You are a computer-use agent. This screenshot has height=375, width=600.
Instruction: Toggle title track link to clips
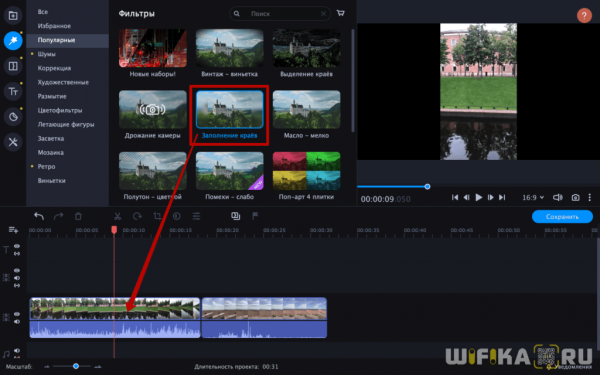click(17, 253)
